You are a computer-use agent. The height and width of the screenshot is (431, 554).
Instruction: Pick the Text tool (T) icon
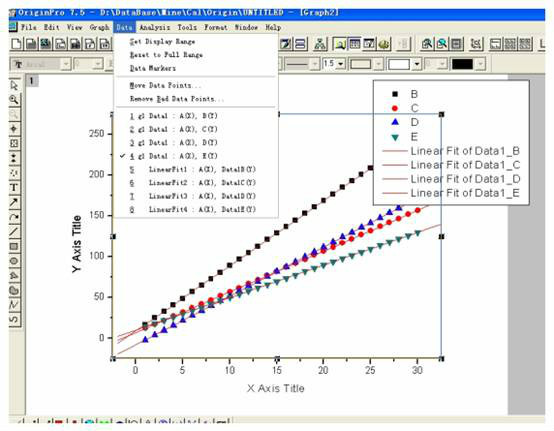(14, 188)
